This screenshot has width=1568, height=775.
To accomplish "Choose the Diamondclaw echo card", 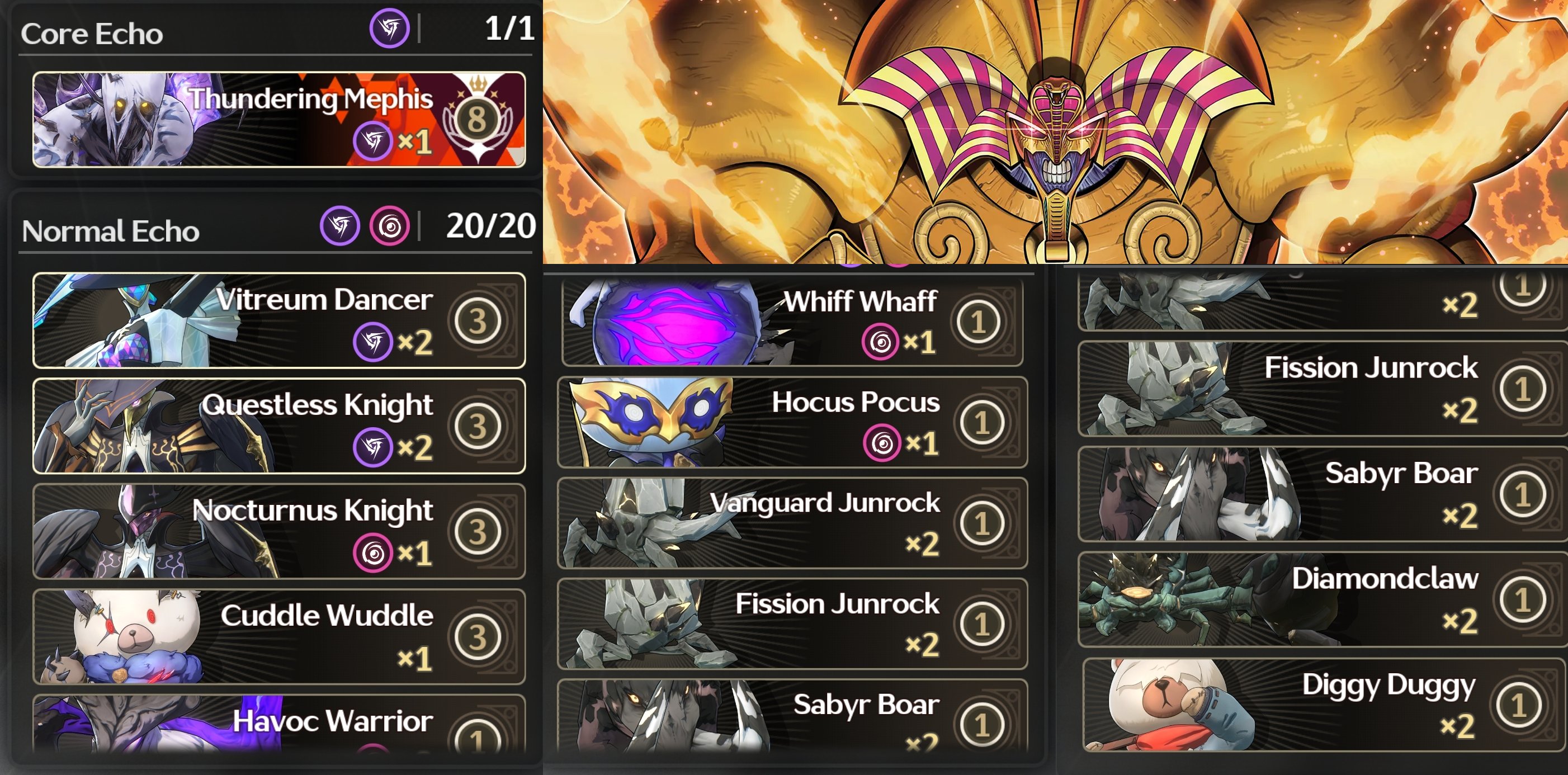I will (1323, 599).
